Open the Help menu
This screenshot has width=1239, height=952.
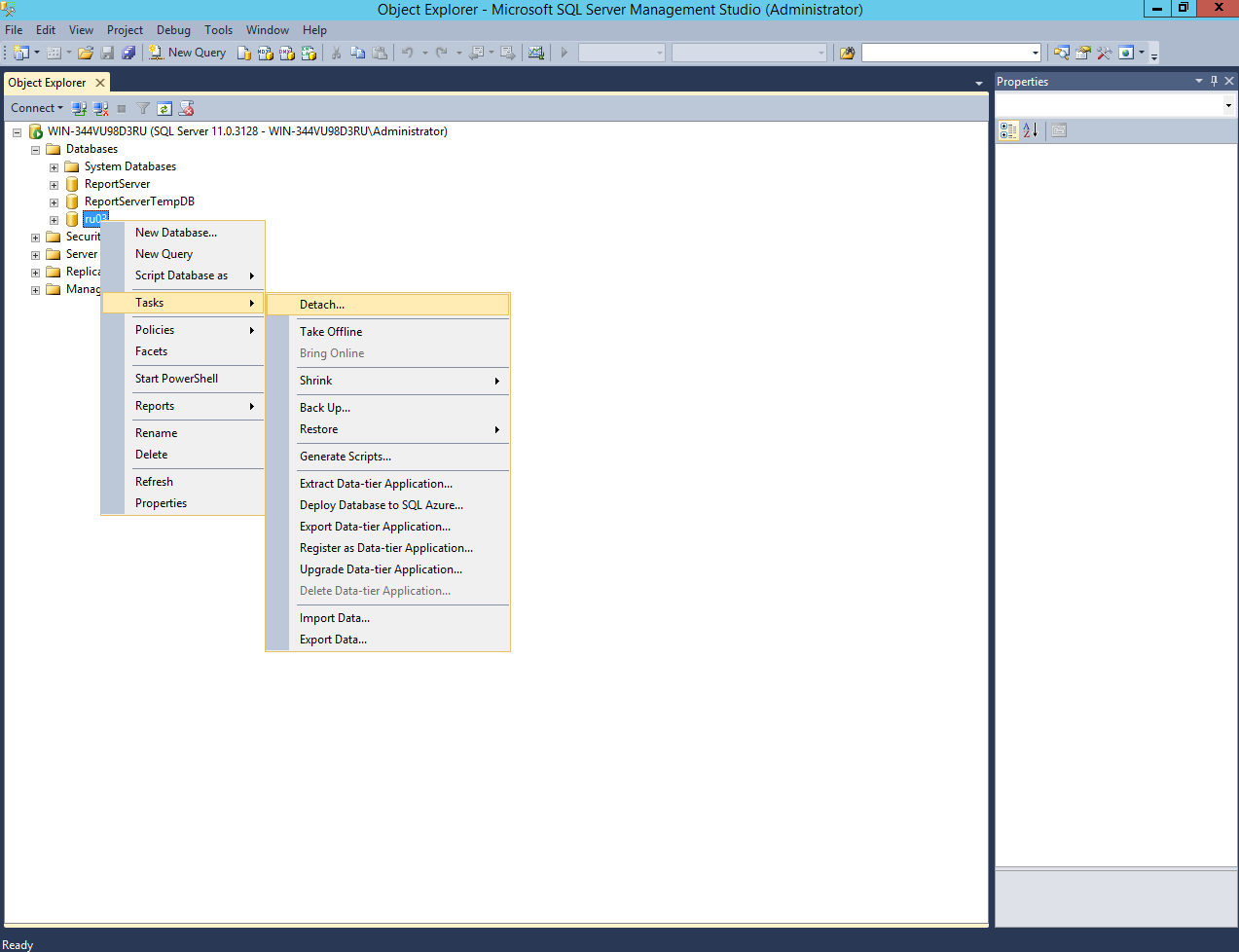[314, 30]
